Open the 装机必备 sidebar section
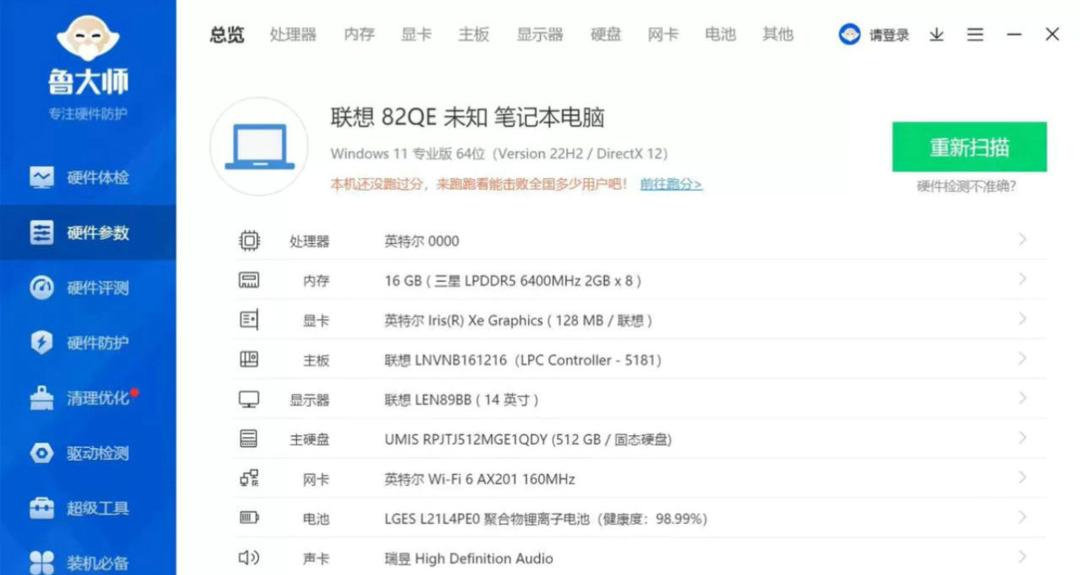Image resolution: width=1080 pixels, height=575 pixels. (x=87, y=562)
